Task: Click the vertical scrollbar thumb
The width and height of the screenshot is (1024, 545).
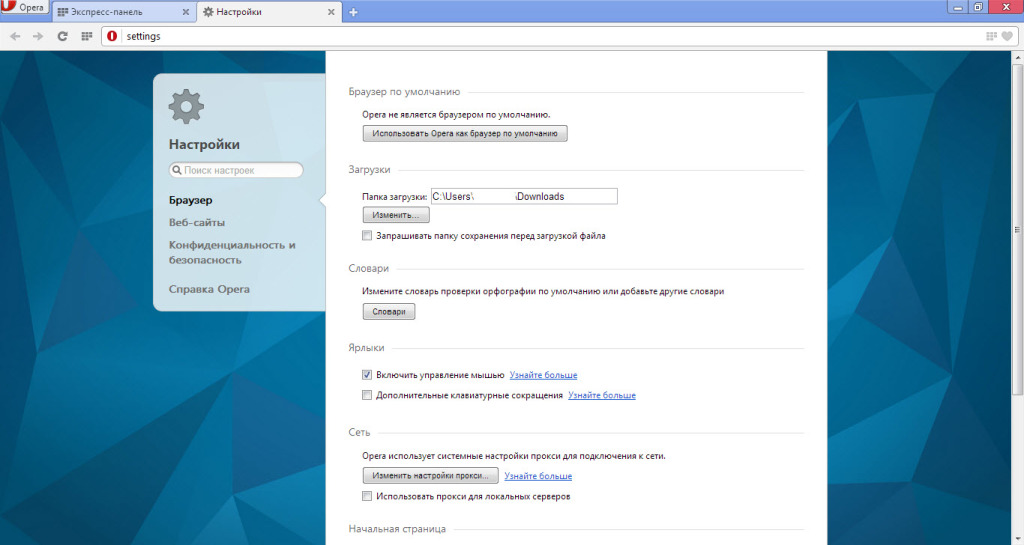Action: pyautogui.click(x=1017, y=228)
